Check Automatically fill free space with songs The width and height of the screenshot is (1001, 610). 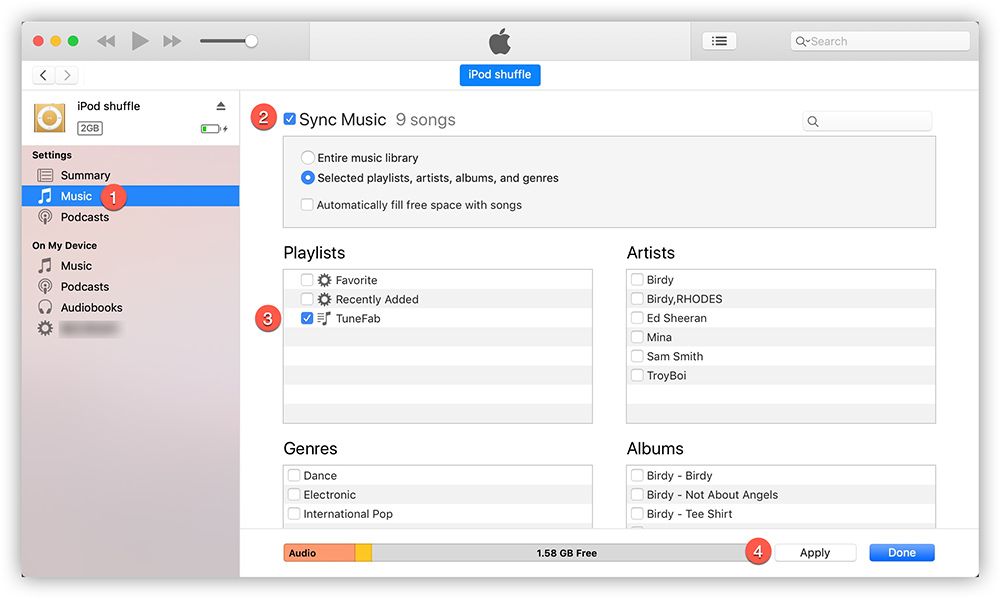(307, 204)
